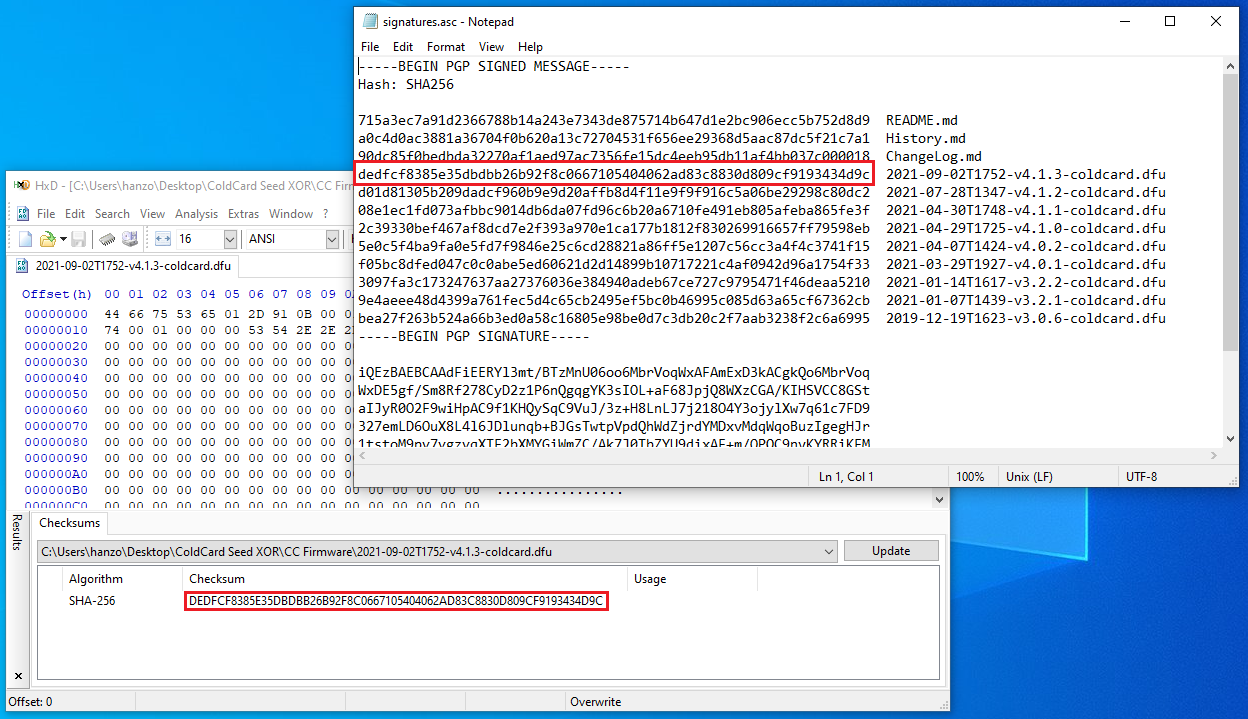Click the HxD document icon beside File menu
Viewport: 1248px width, 719px height.
[x=22, y=213]
